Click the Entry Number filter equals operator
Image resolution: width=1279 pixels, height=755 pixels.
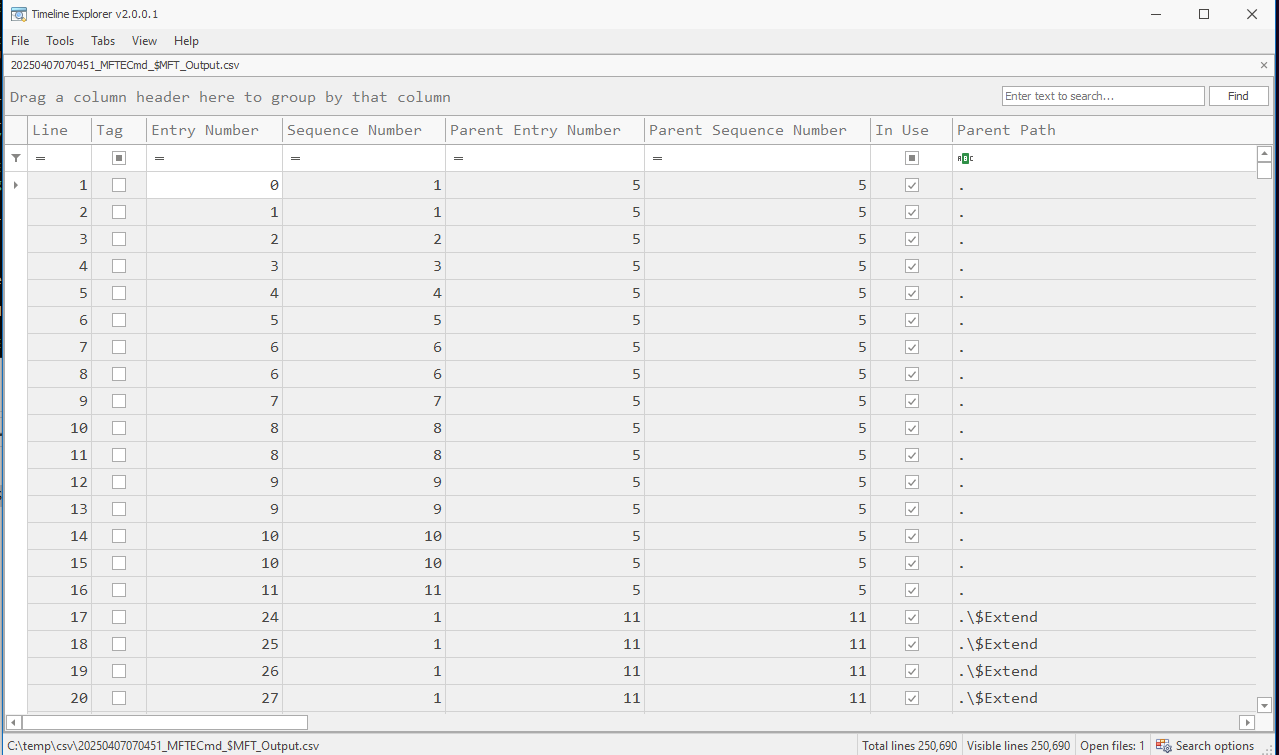coord(159,158)
